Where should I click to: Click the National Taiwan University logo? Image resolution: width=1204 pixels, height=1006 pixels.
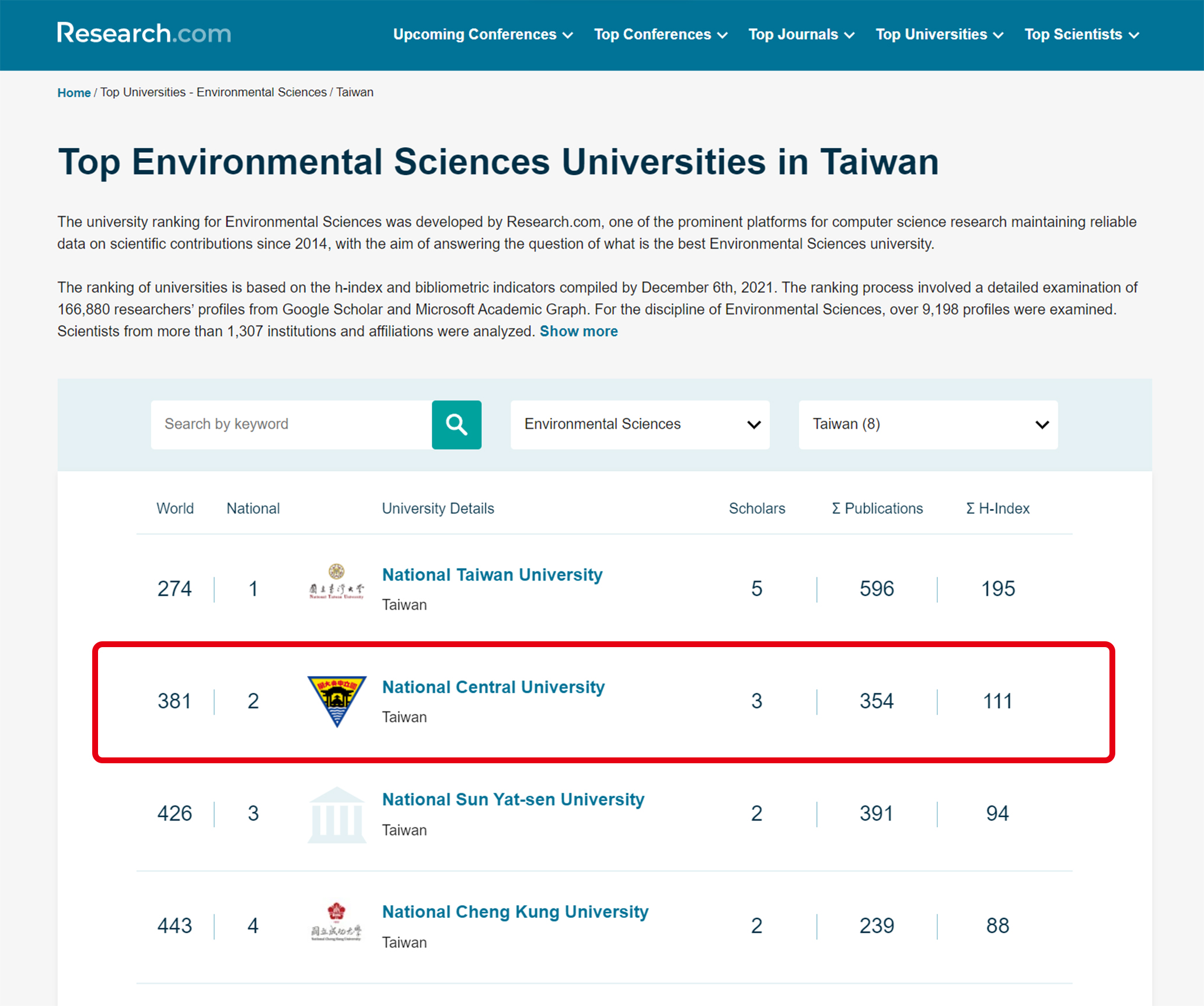[336, 582]
